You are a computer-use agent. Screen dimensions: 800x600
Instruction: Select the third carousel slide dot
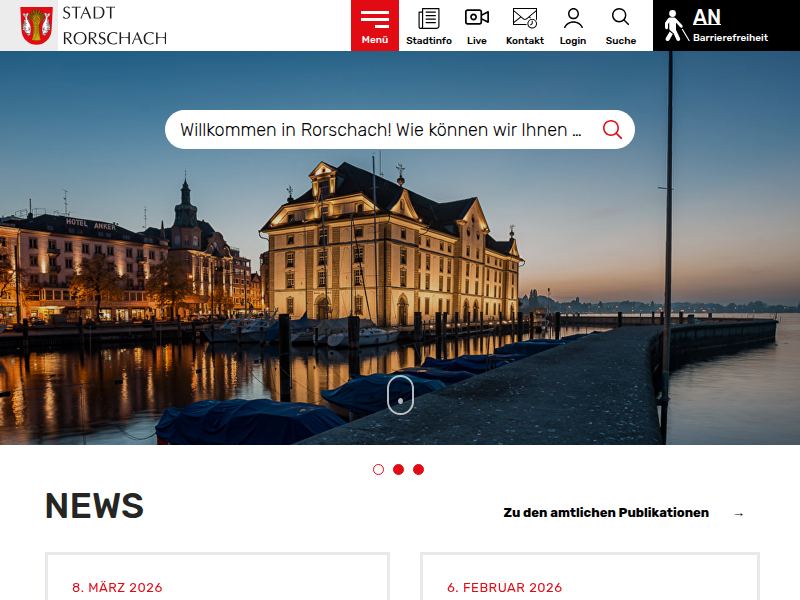[418, 469]
